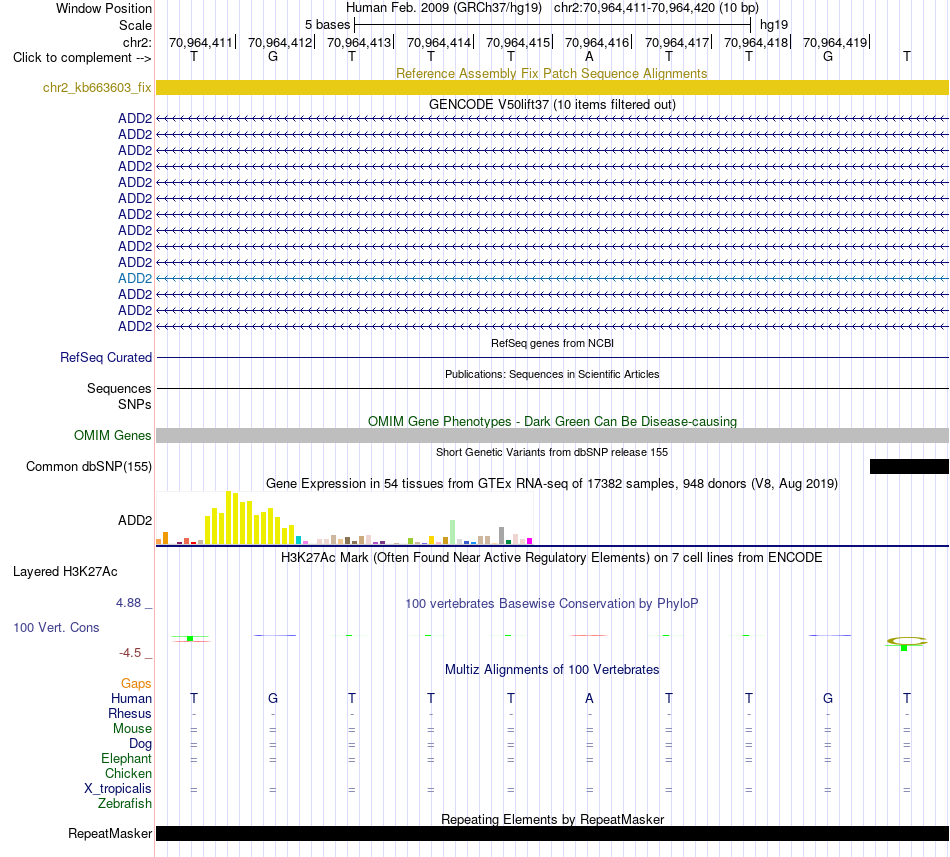Click the Dog species label
Screen dimensions: 950x857
(140, 744)
